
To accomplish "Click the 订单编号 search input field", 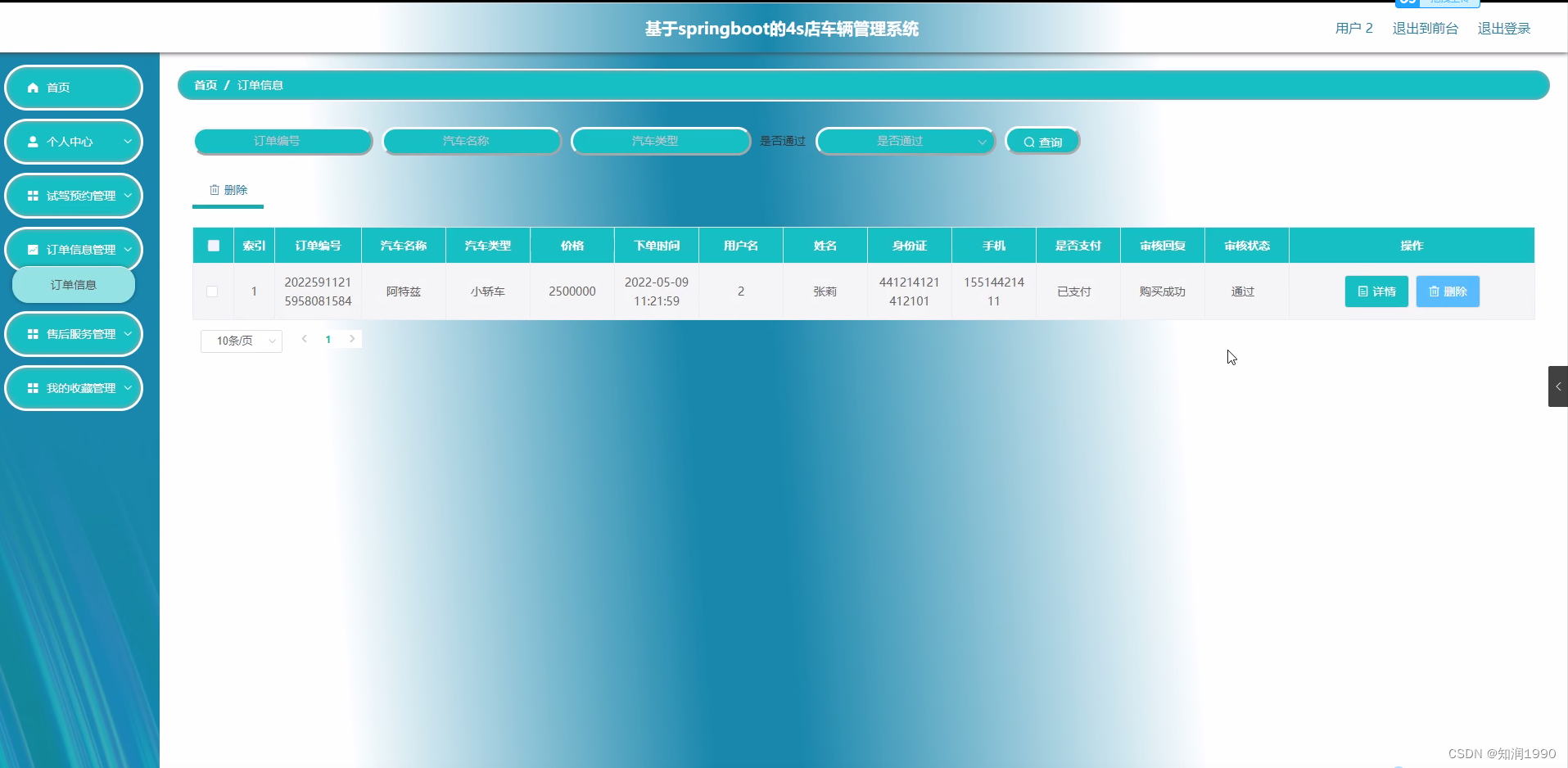I will [x=283, y=141].
